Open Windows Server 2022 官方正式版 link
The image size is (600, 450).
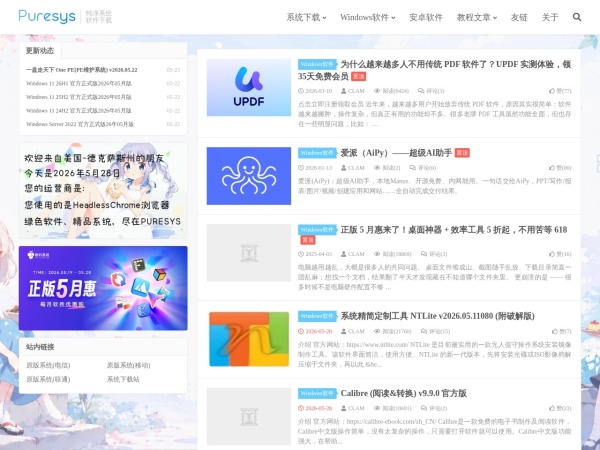[x=80, y=124]
